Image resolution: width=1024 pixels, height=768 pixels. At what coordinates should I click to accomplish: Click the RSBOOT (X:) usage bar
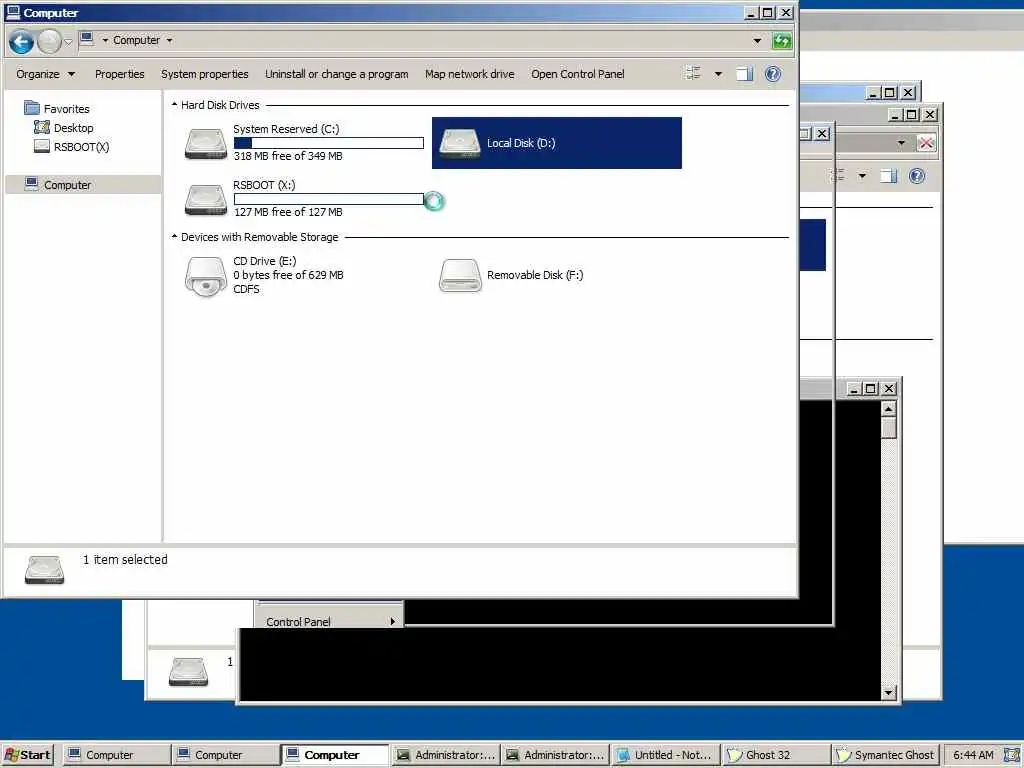click(328, 199)
